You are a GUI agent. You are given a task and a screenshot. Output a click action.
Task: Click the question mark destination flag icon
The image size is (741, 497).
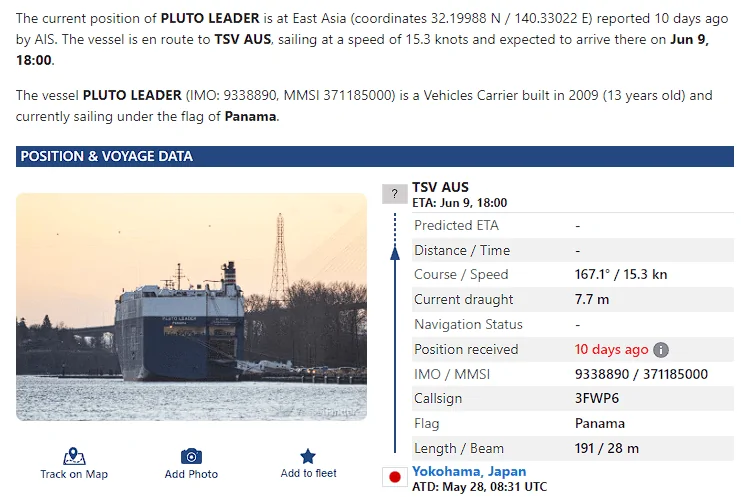pos(395,194)
